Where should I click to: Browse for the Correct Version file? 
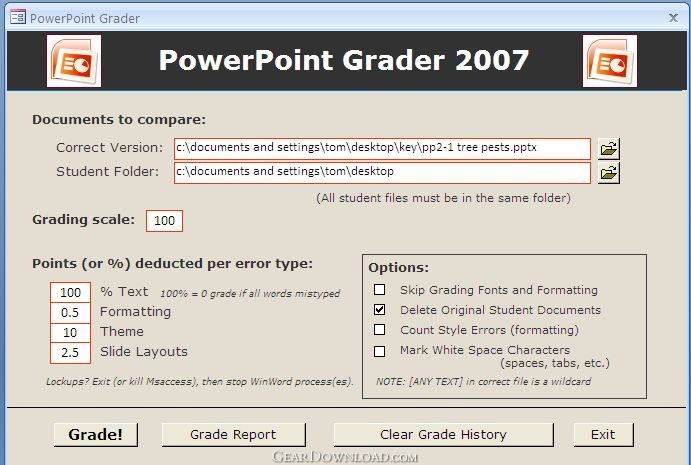[x=609, y=149]
